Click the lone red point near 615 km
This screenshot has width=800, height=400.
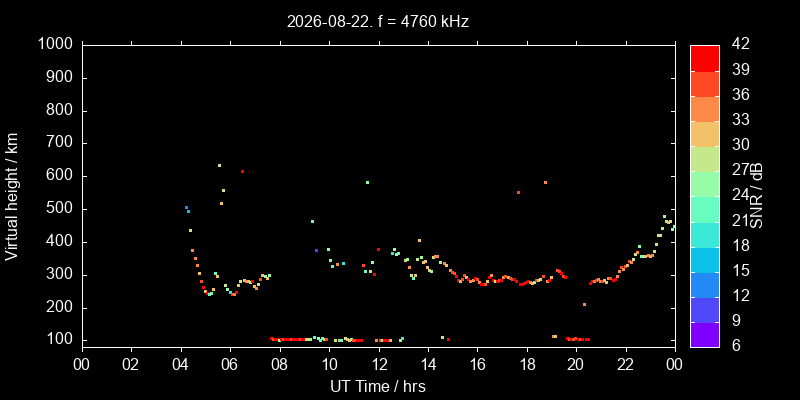(x=242, y=171)
